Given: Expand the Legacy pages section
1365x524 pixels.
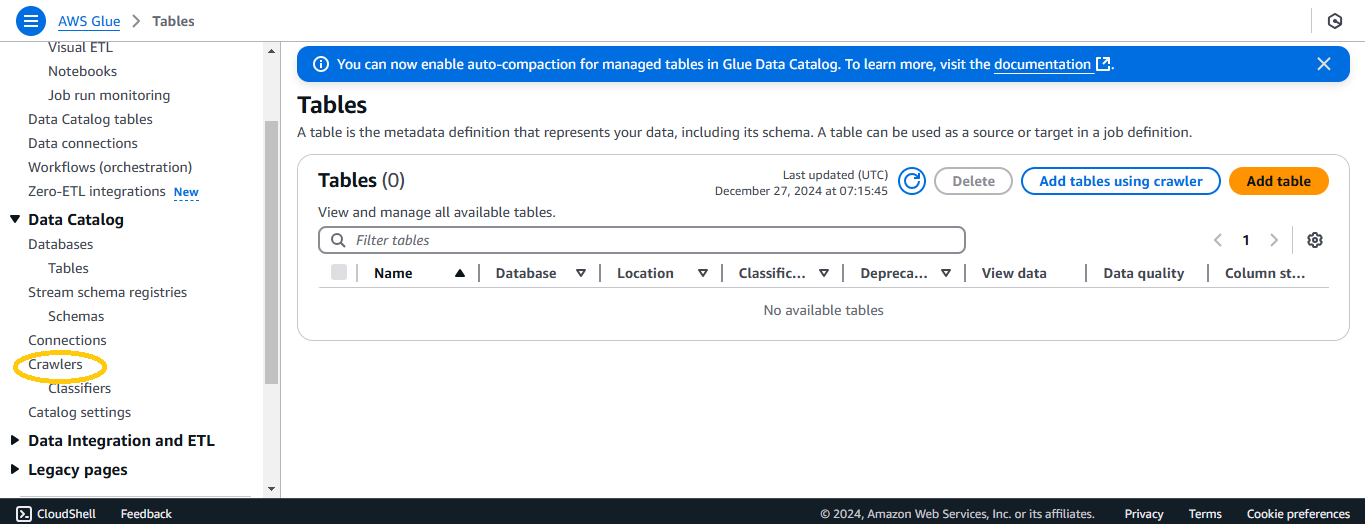Looking at the screenshot, I should [15, 470].
